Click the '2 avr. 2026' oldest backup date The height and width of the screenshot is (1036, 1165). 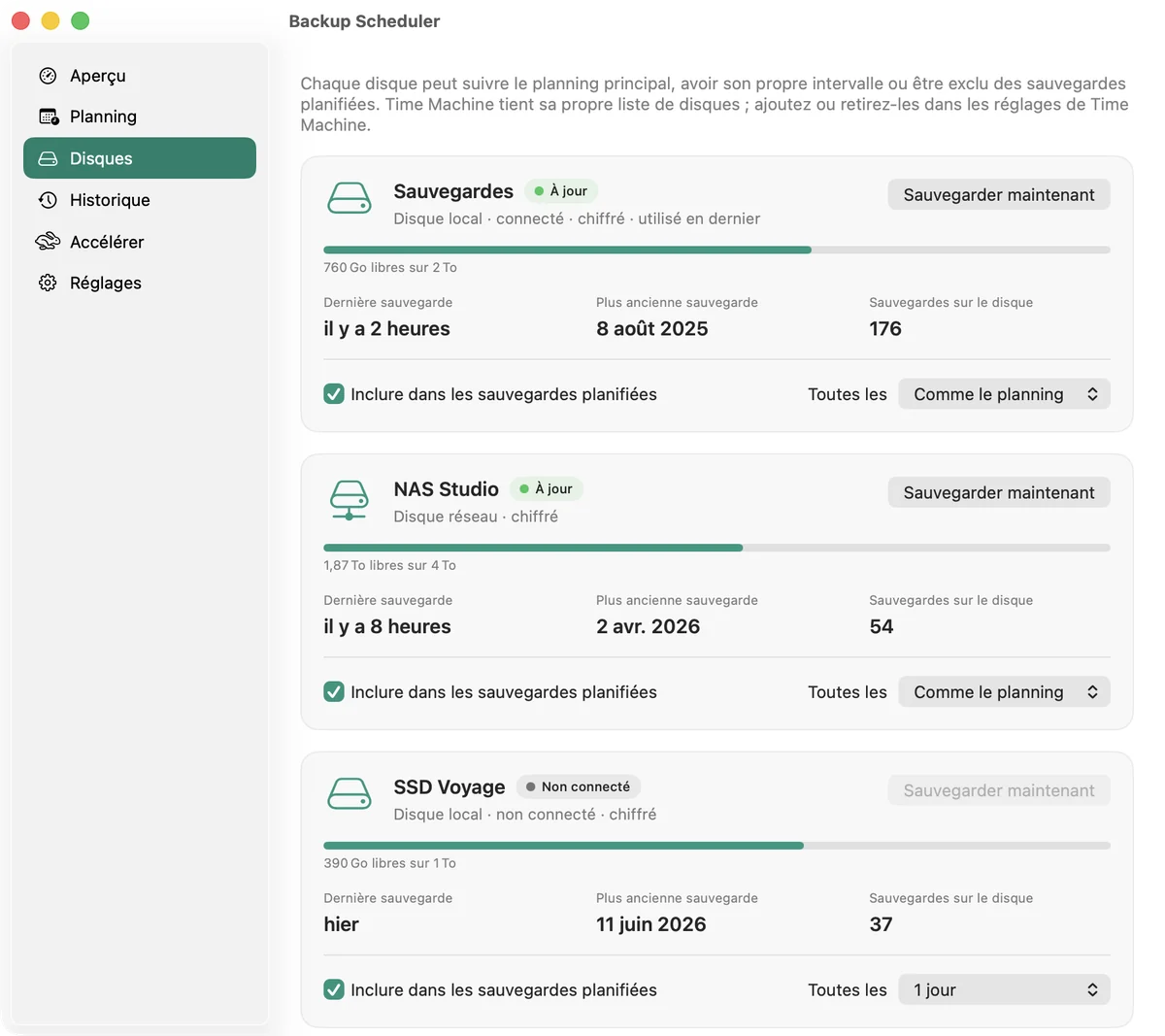(x=649, y=627)
